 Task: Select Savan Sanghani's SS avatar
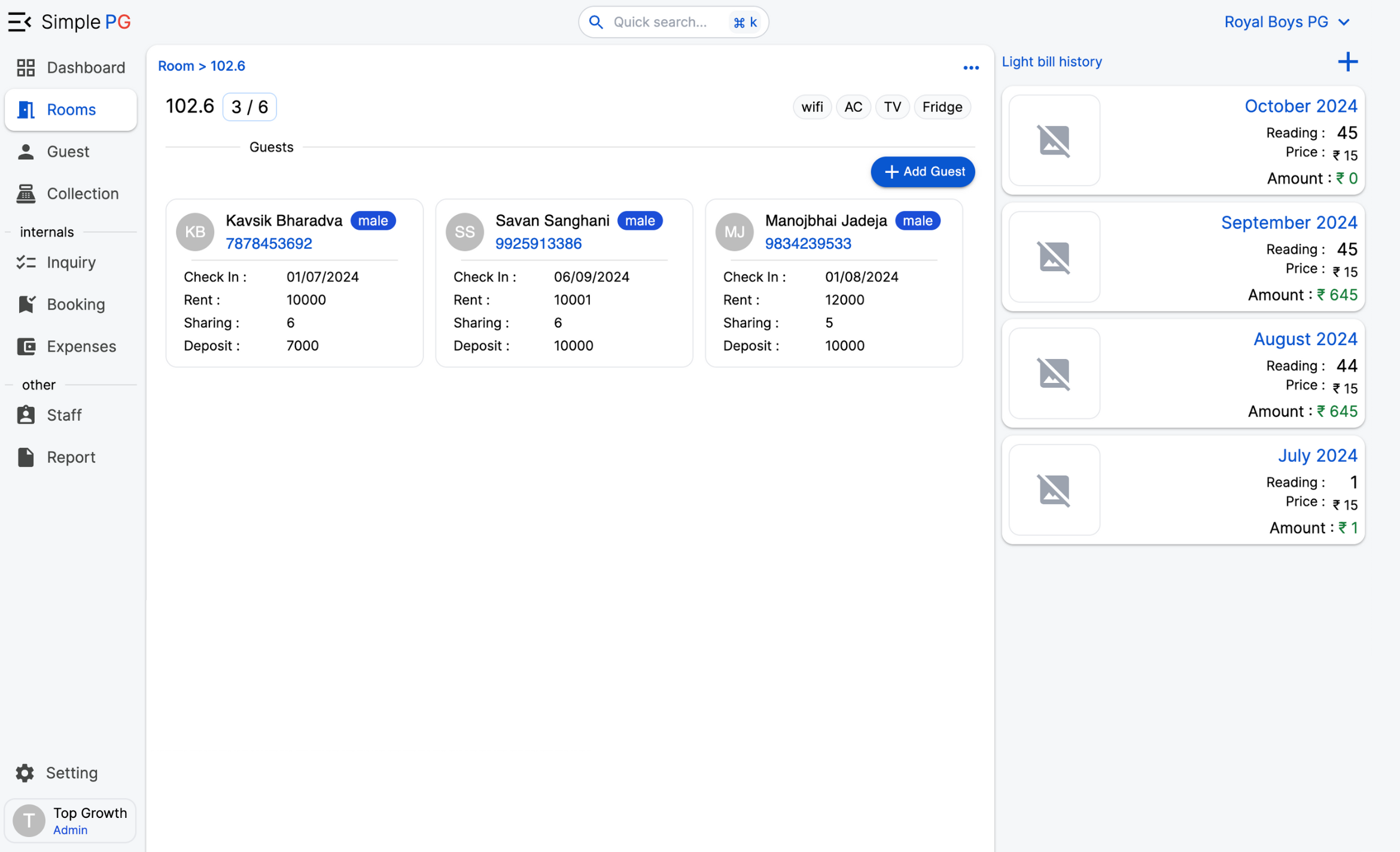click(465, 232)
